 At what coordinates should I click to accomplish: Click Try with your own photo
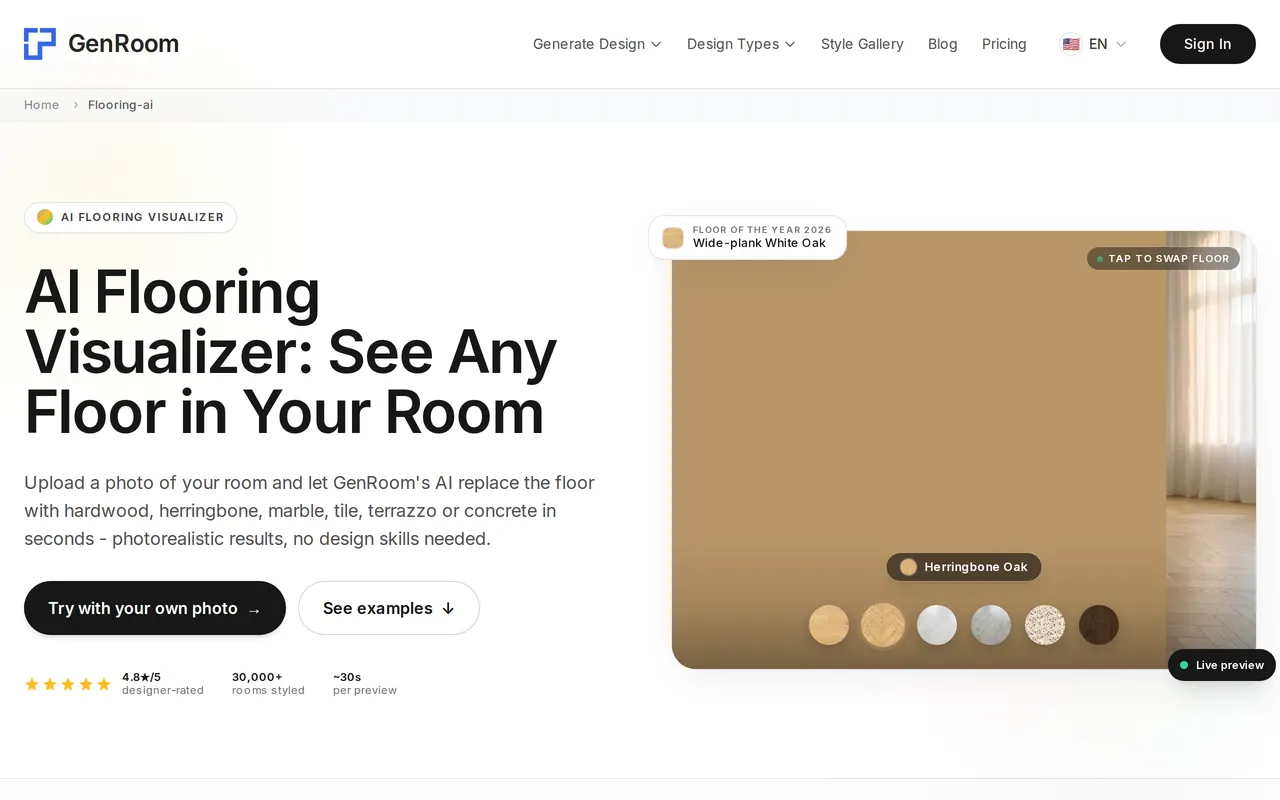click(x=155, y=608)
